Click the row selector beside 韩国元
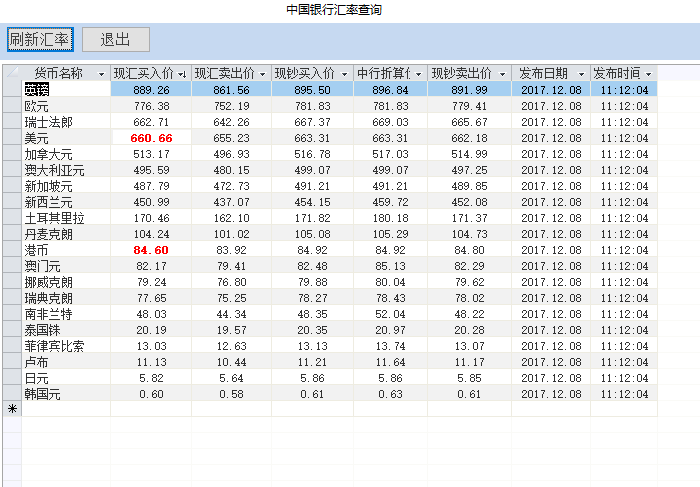 pyautogui.click(x=12, y=394)
